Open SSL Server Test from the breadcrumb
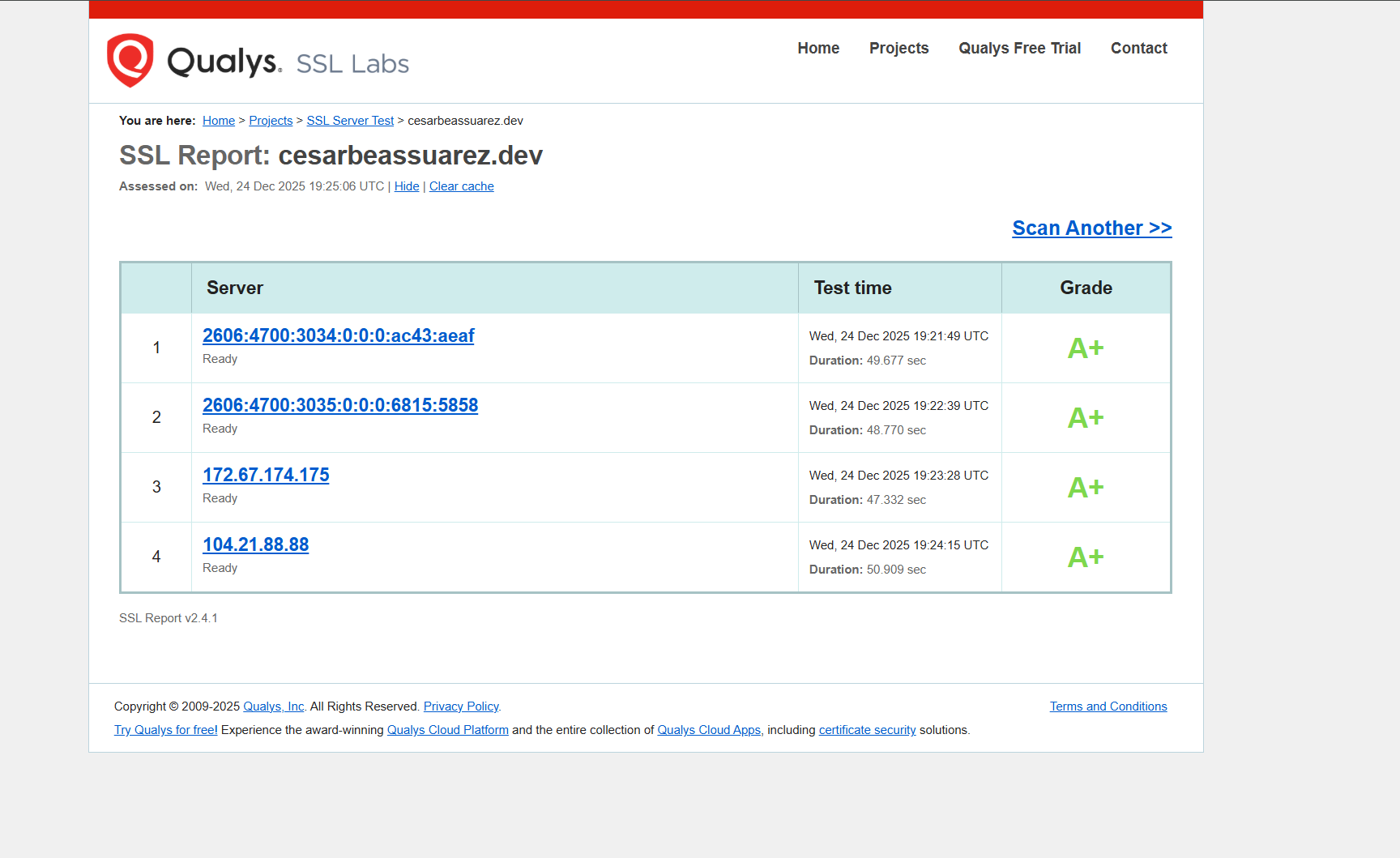The width and height of the screenshot is (1400, 858). coord(350,120)
